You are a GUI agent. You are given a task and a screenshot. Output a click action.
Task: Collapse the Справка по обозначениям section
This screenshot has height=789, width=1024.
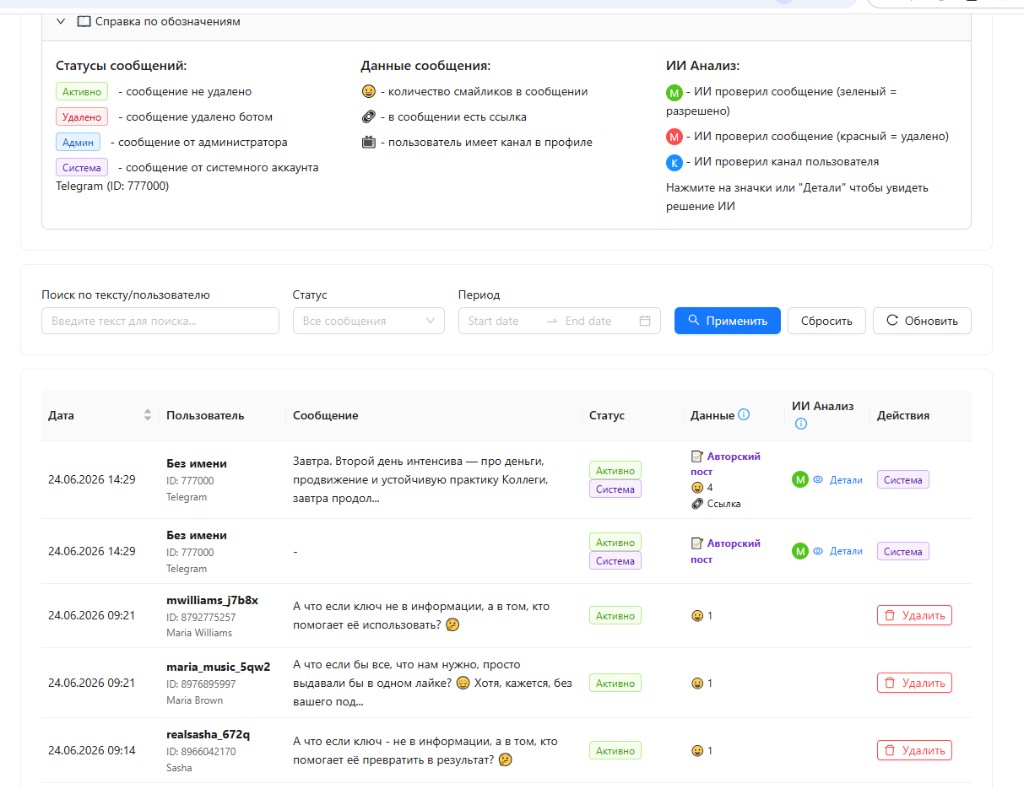pos(61,22)
